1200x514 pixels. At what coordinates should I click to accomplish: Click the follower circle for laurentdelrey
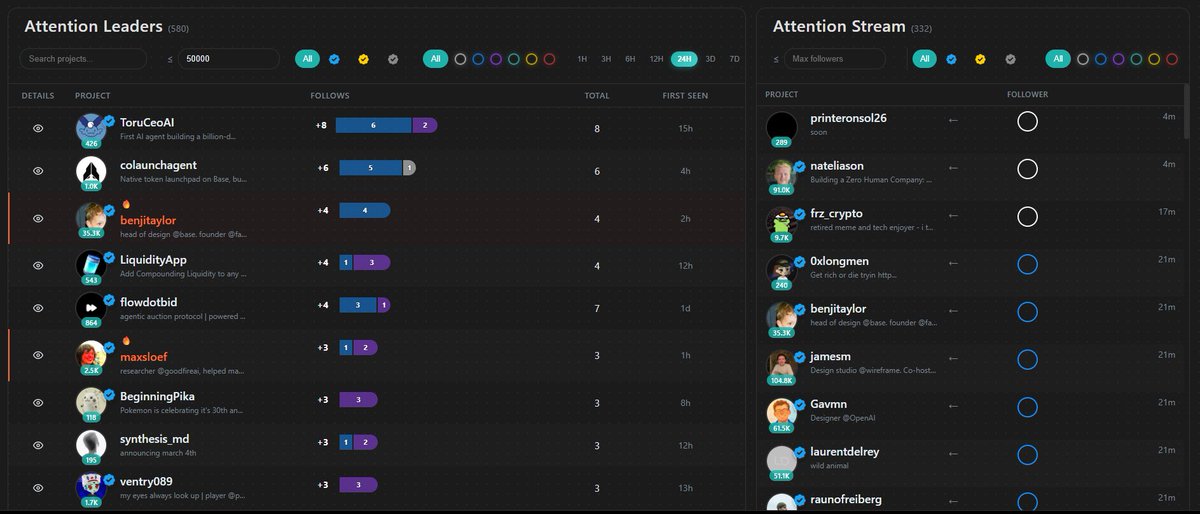1027,455
